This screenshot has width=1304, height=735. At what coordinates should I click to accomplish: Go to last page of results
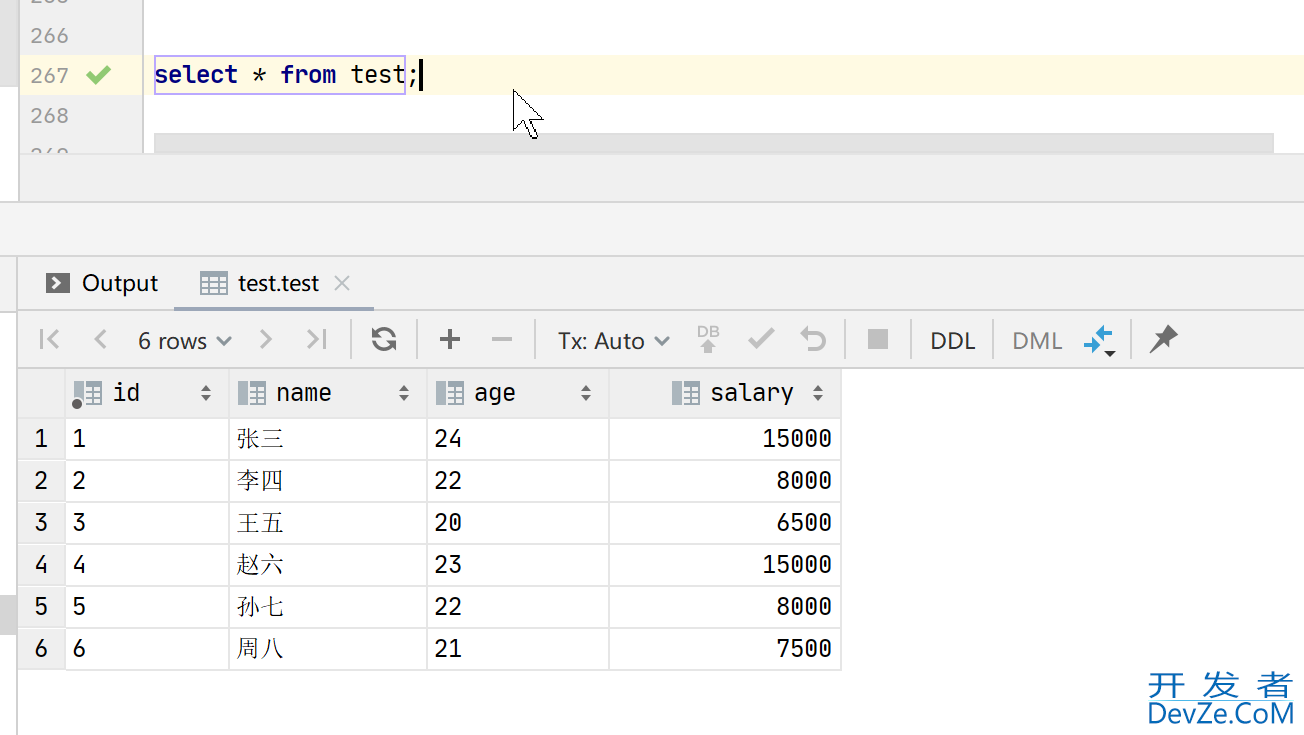coord(316,340)
